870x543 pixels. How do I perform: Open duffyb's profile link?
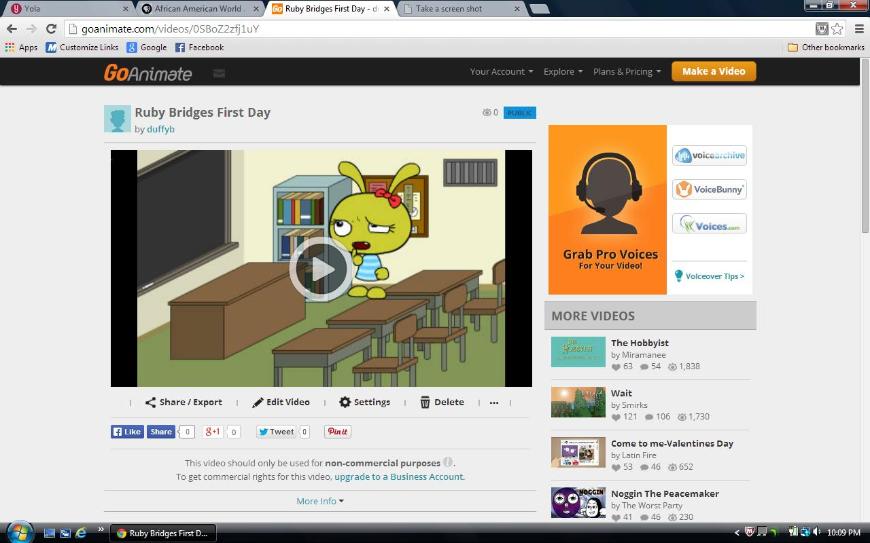point(160,129)
